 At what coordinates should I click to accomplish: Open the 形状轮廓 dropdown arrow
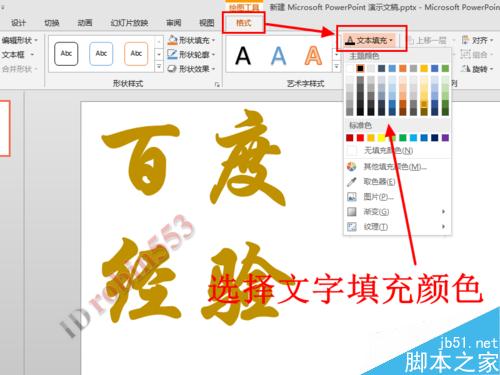[213, 55]
